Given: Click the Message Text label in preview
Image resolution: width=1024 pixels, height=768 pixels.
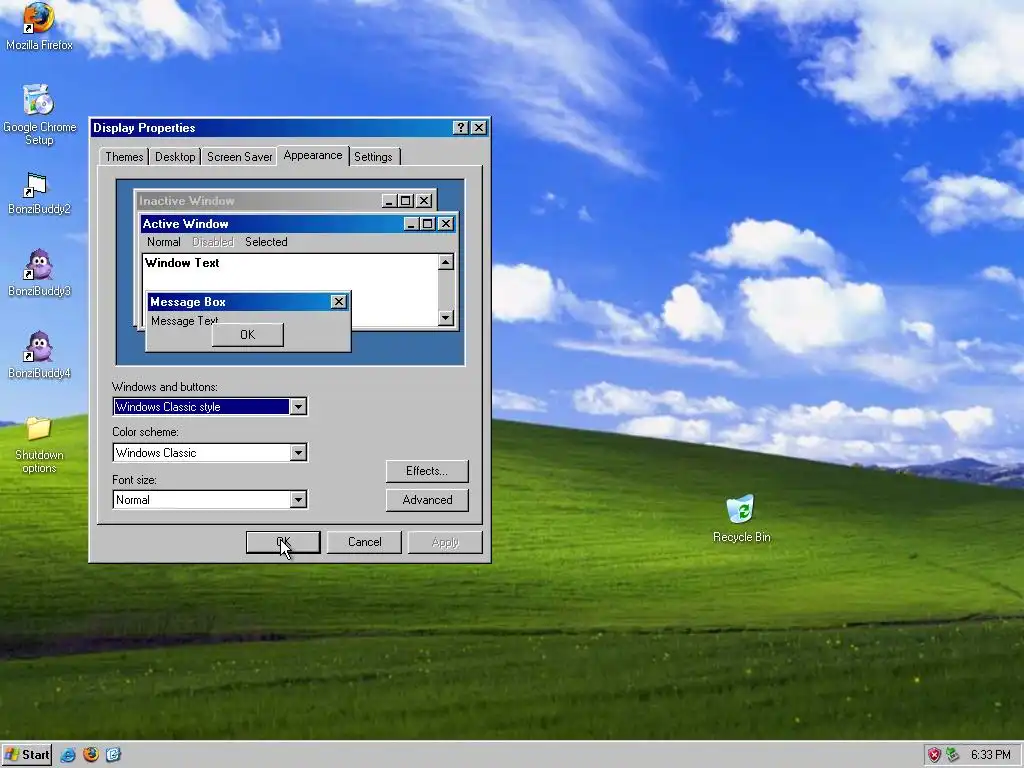Looking at the screenshot, I should 184,321.
